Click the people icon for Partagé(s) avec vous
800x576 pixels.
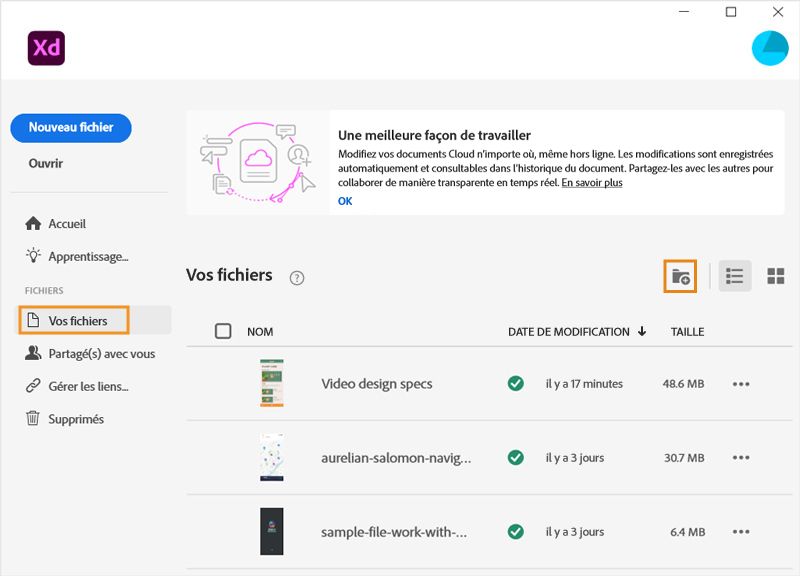(x=33, y=353)
